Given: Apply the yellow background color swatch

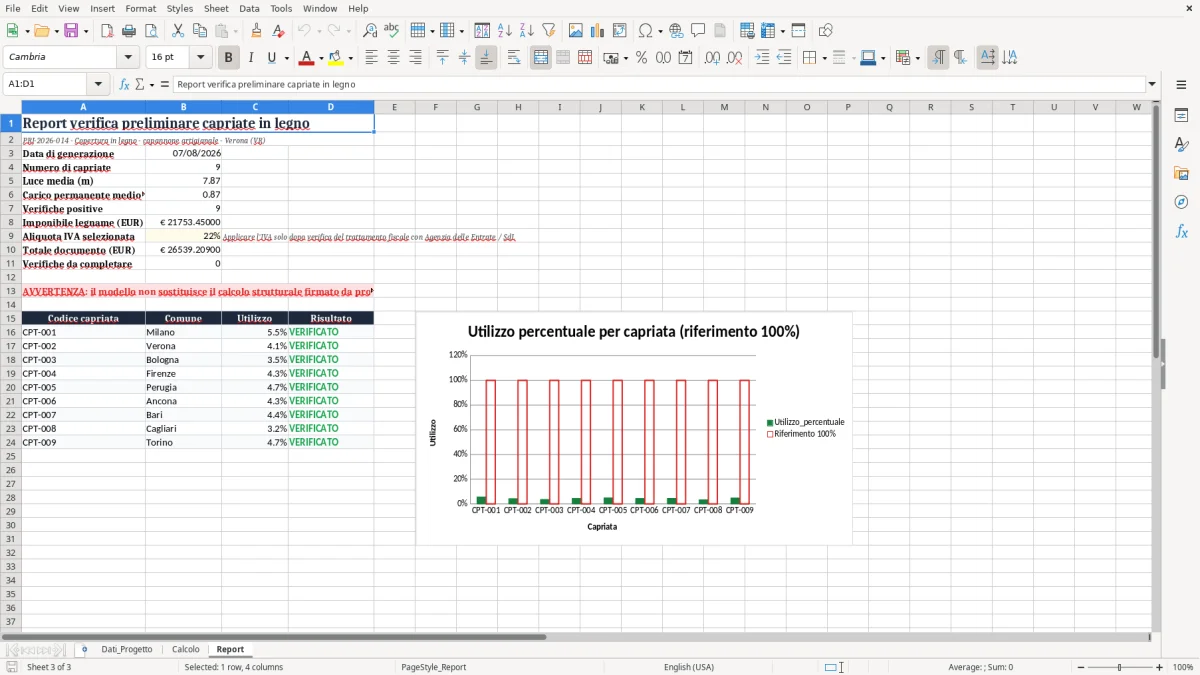Looking at the screenshot, I should (336, 58).
